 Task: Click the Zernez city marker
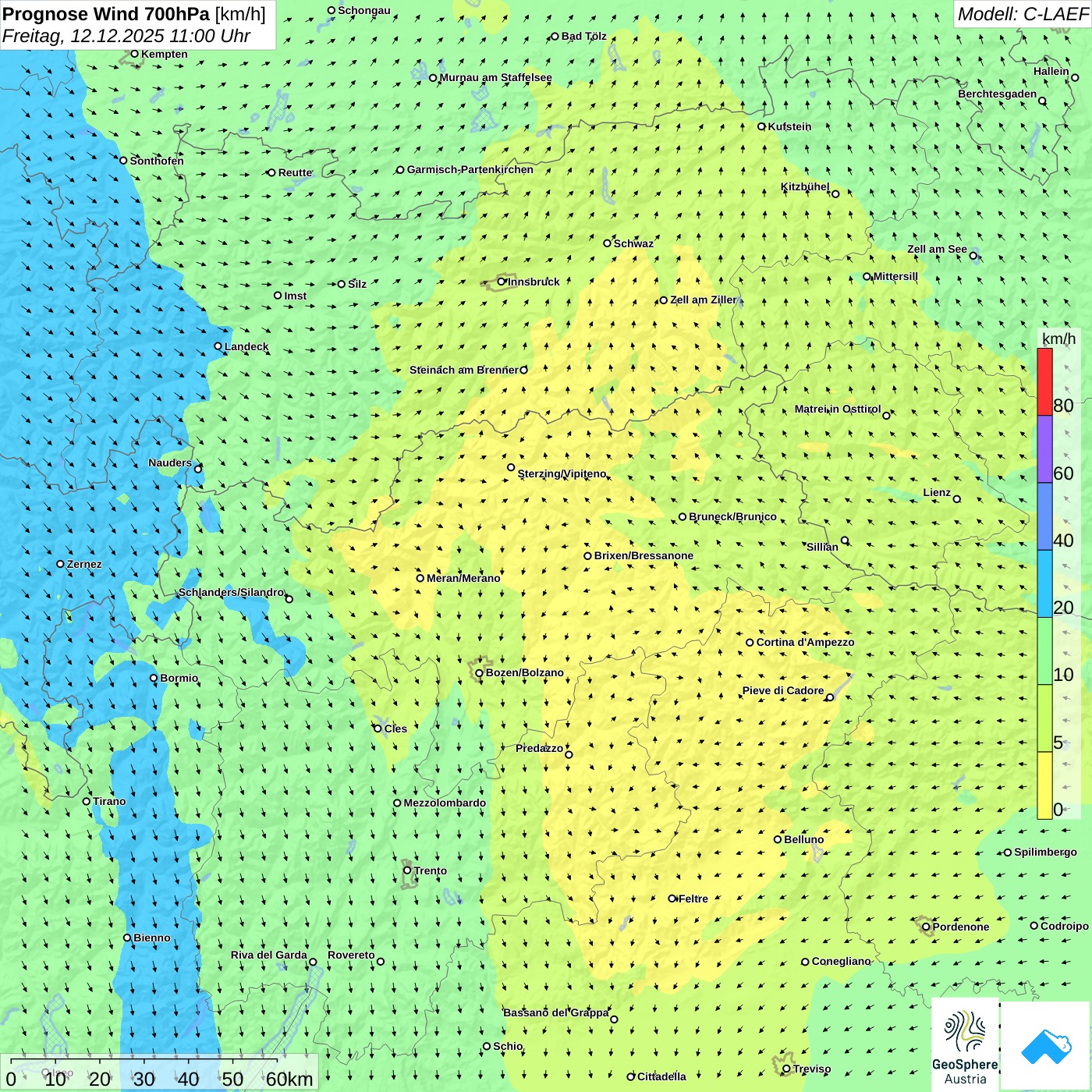tap(60, 564)
